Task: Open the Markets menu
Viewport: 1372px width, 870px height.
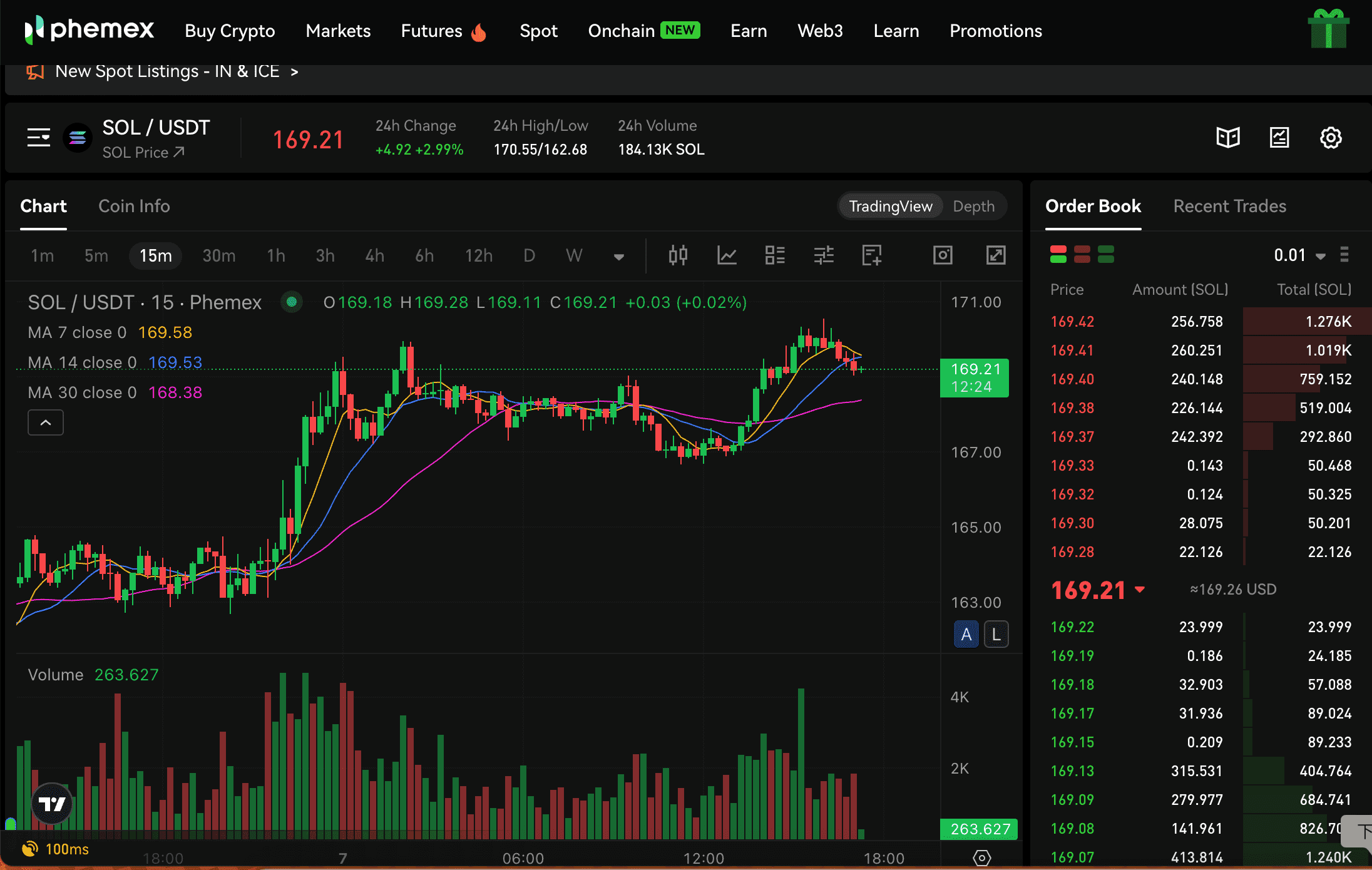Action: point(338,31)
